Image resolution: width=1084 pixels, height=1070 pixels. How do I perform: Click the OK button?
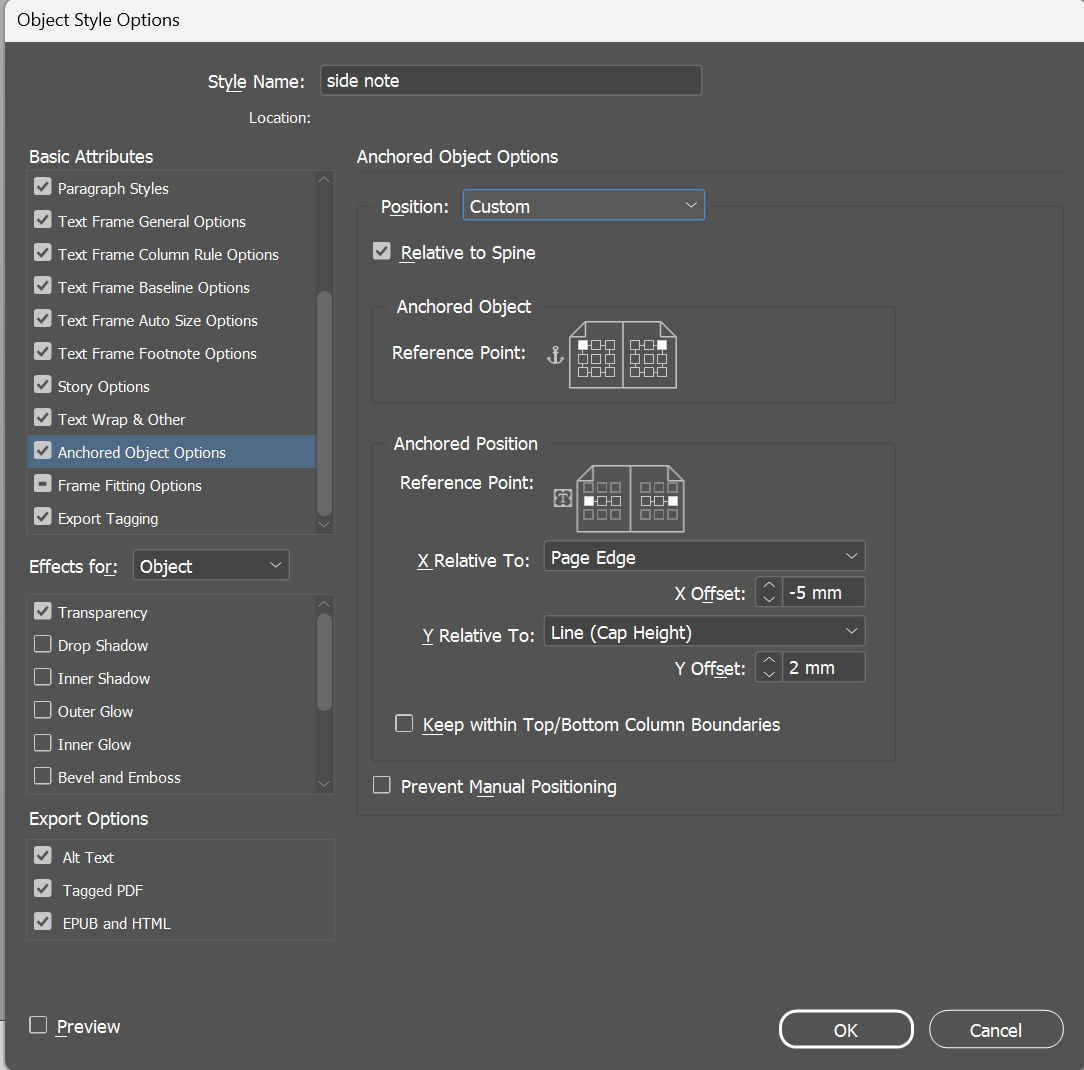click(x=846, y=1030)
